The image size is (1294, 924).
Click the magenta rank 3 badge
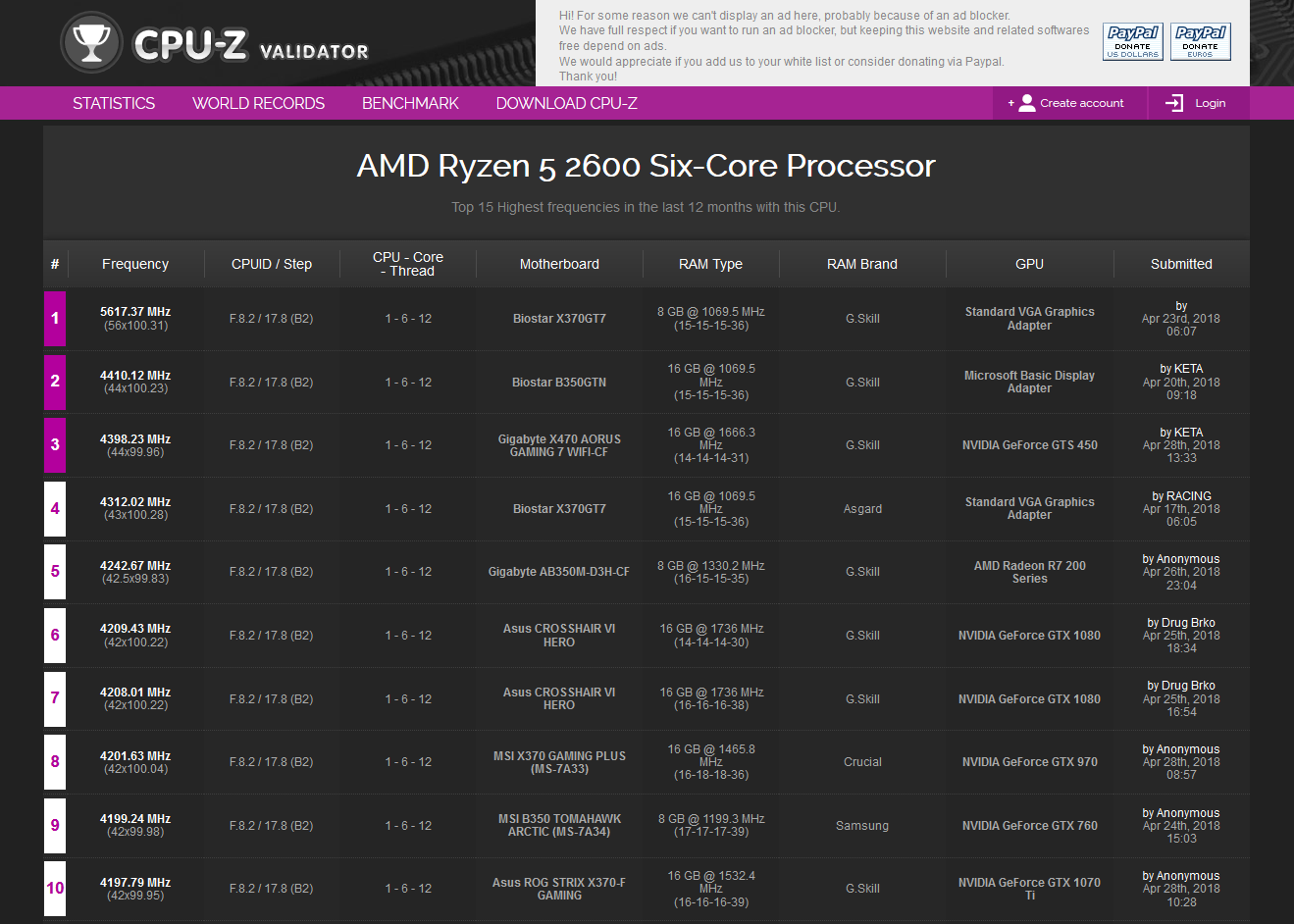tap(55, 445)
